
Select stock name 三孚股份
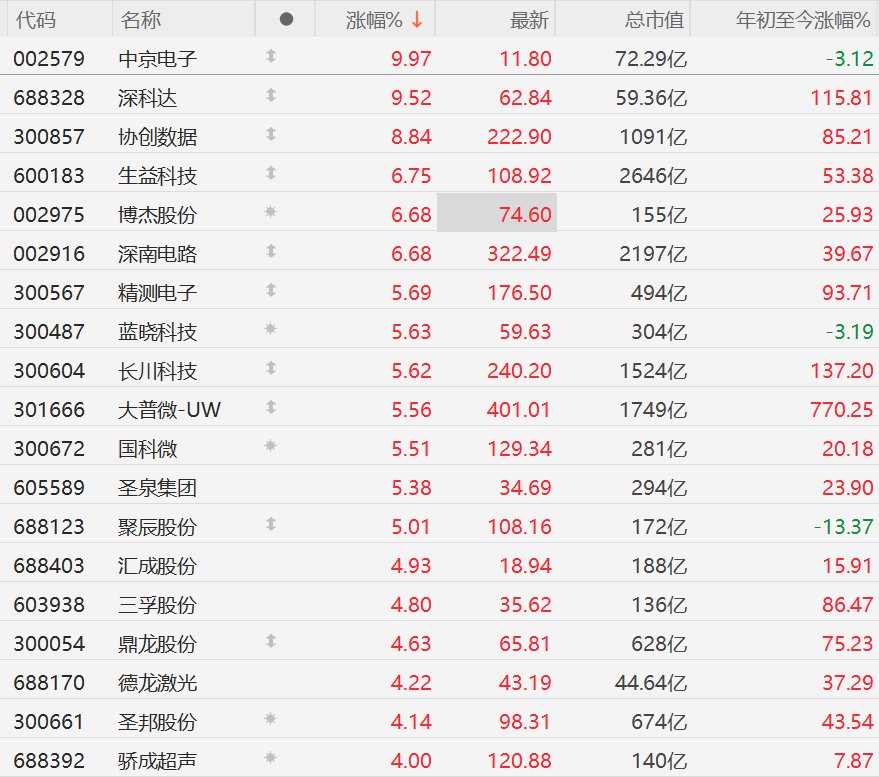[x=158, y=605]
